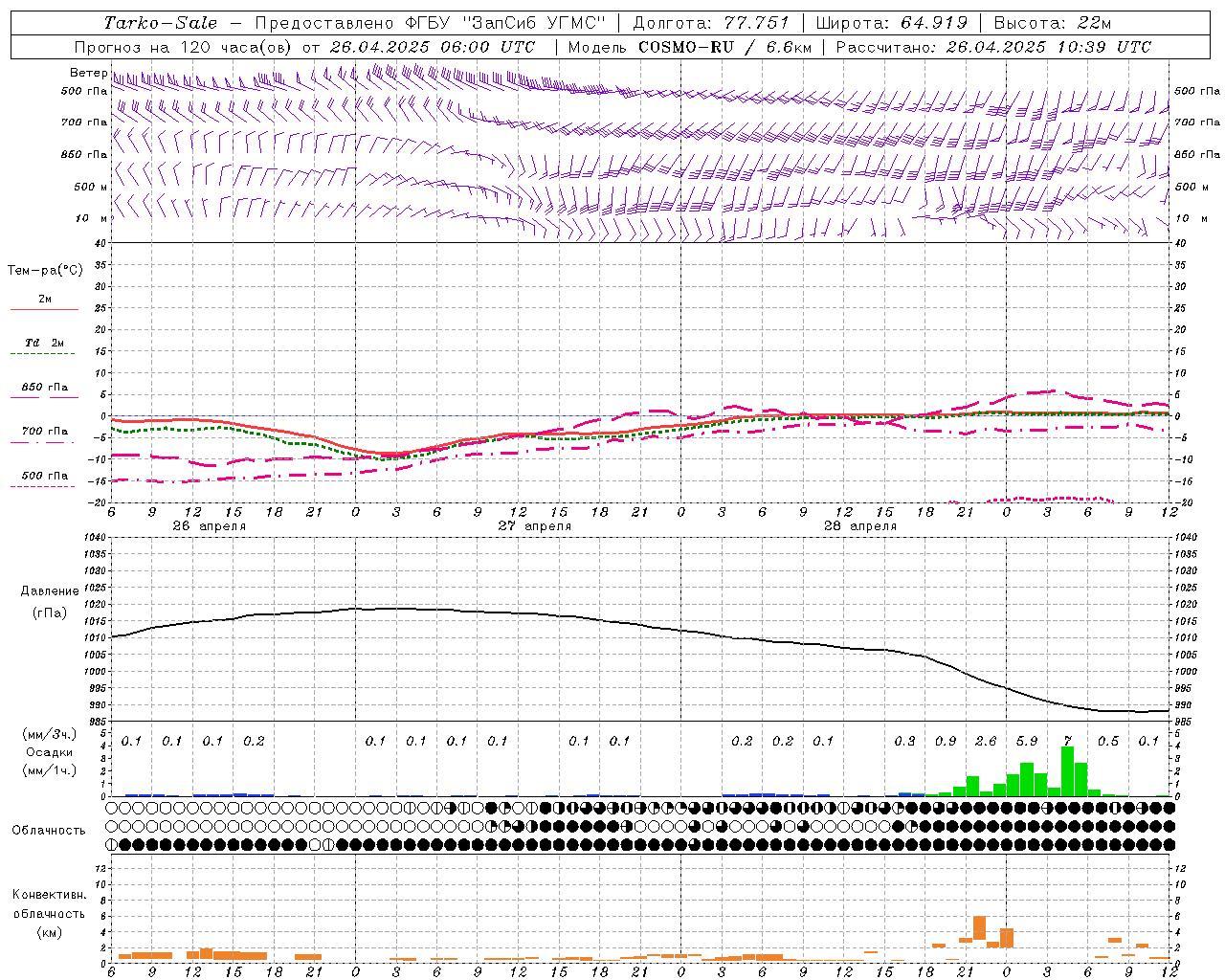Image resolution: width=1225 pixels, height=980 pixels.
Task: Click the computed time 'Рассчитано: 26.04.2025 10:39 UTC'
Action: pyautogui.click(x=993, y=47)
